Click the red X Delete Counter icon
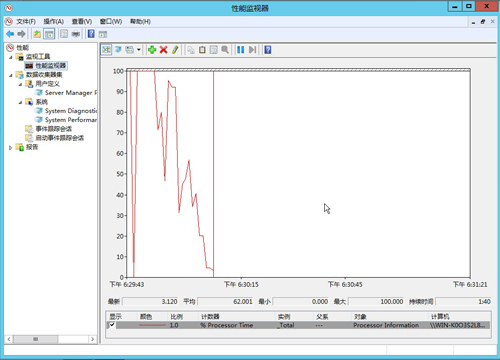 (163, 50)
